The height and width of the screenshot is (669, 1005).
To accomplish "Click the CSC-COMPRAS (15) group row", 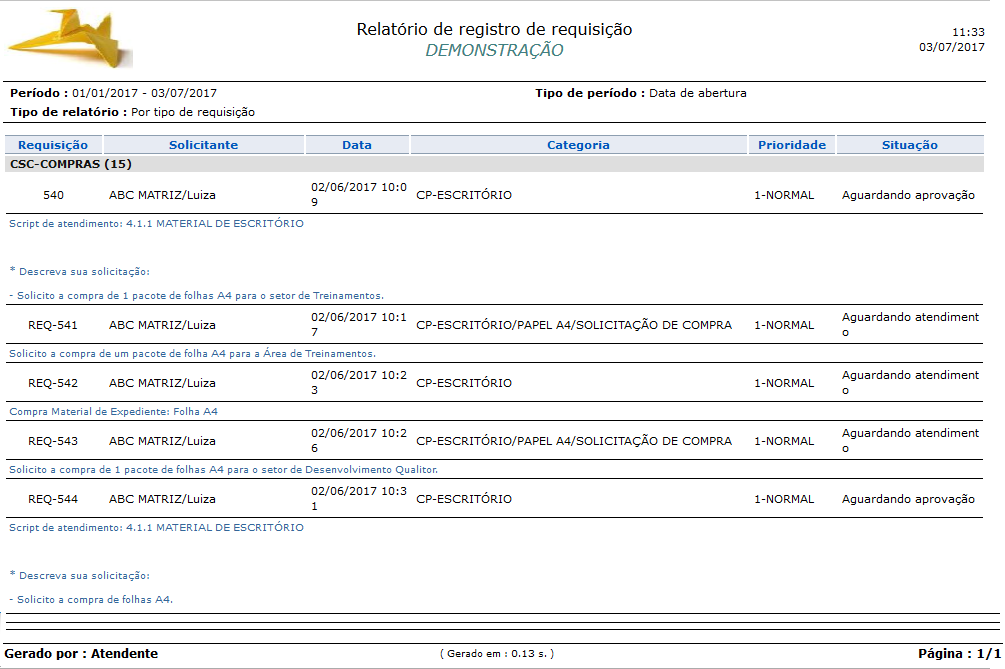I will [x=494, y=164].
